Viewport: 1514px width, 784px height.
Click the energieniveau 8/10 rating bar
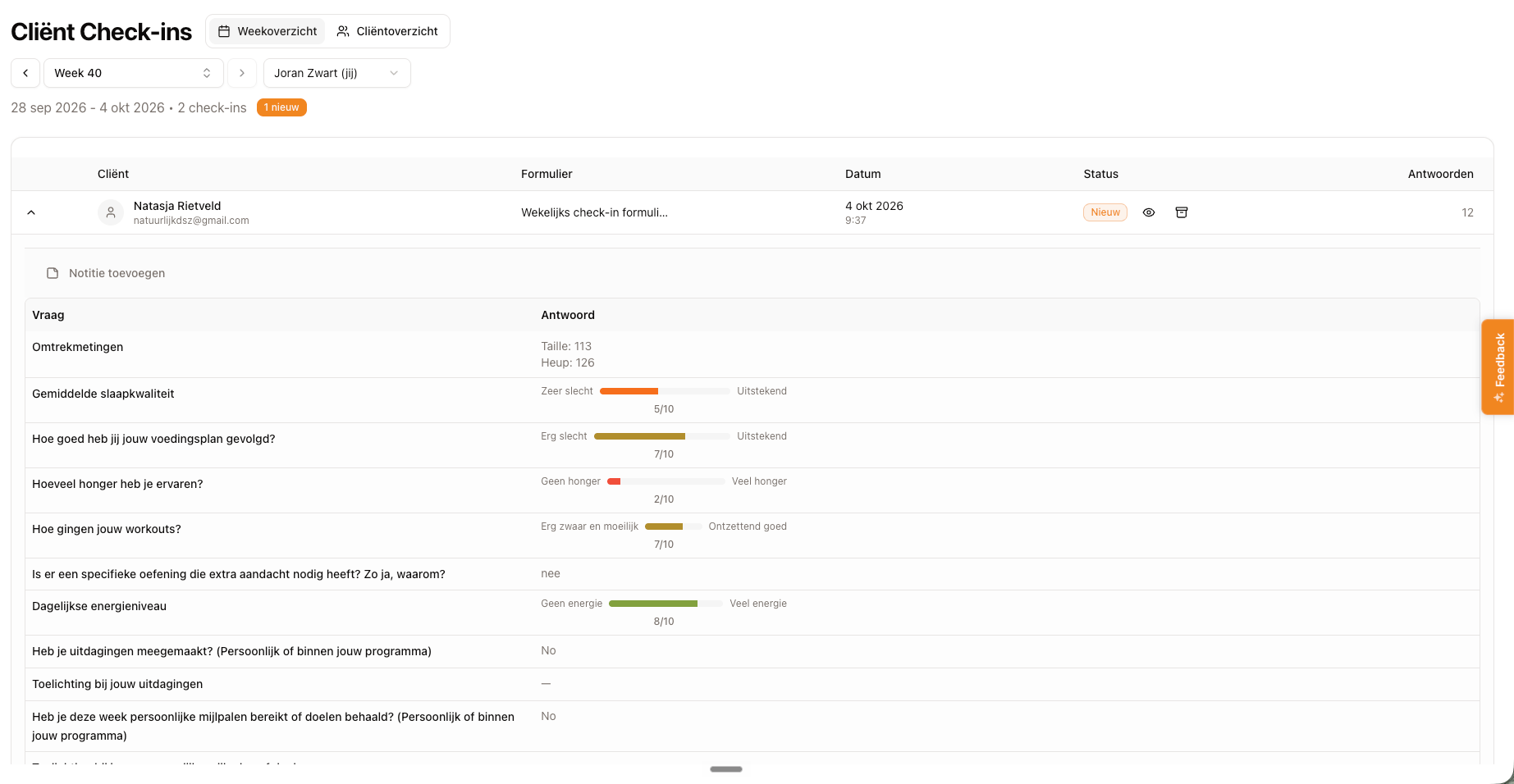tap(666, 604)
